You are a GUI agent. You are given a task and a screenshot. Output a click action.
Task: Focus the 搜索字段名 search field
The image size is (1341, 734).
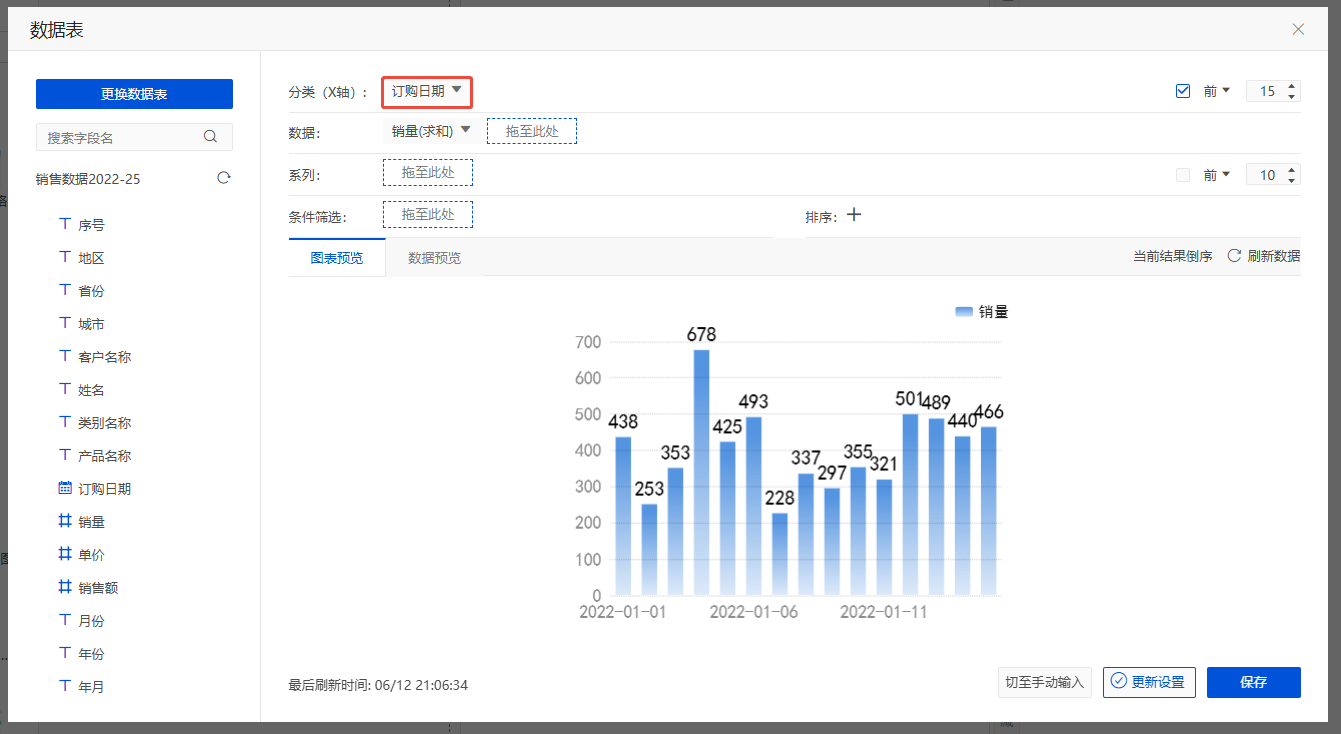point(134,137)
